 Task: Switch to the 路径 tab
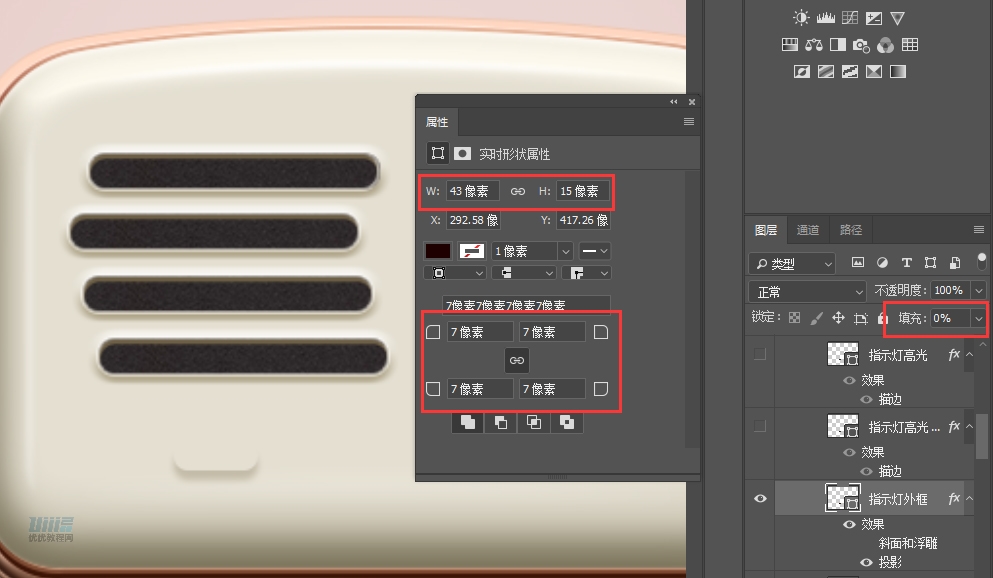[x=851, y=230]
